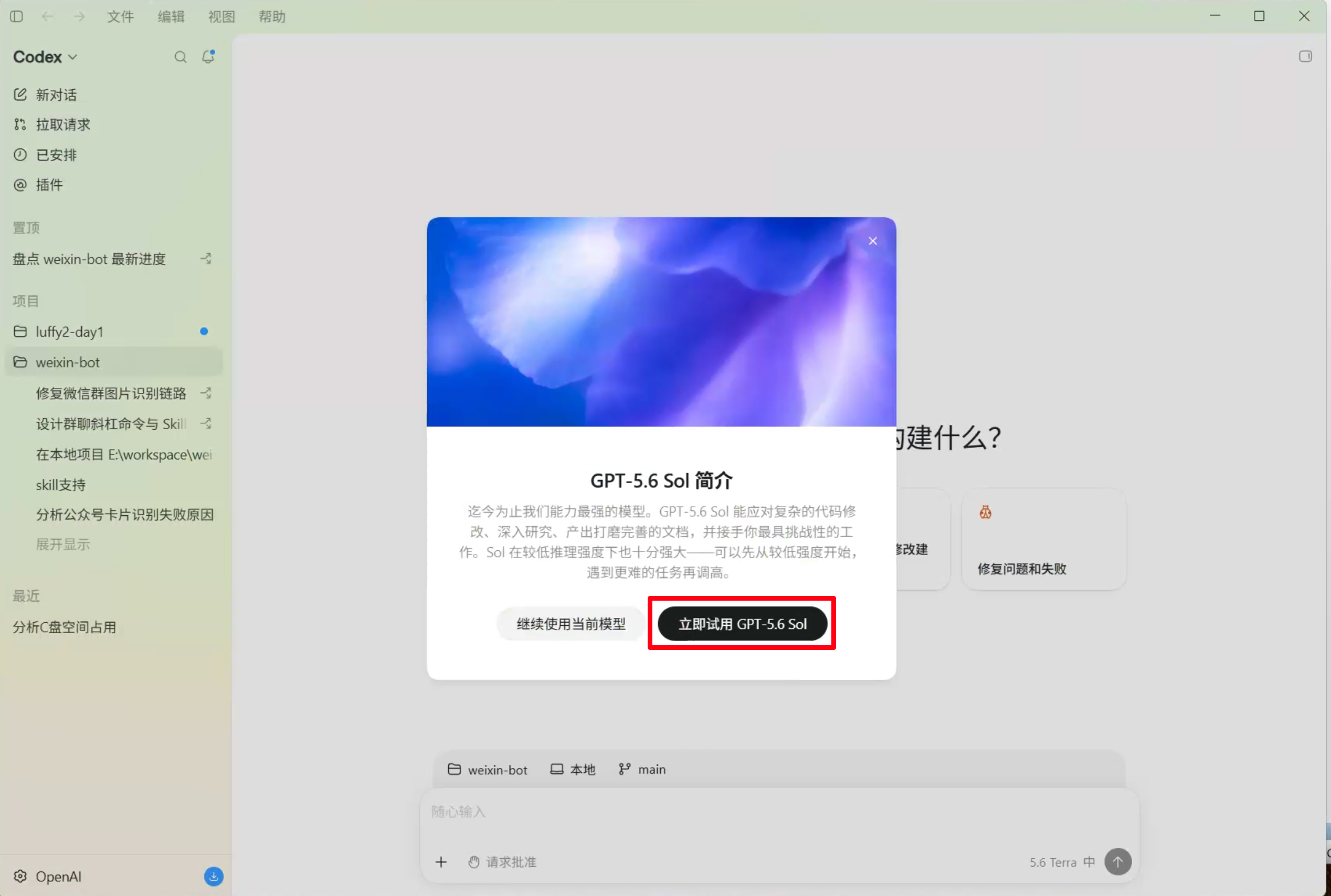
Task: Toggle the right panel icon at top right
Action: [1305, 56]
